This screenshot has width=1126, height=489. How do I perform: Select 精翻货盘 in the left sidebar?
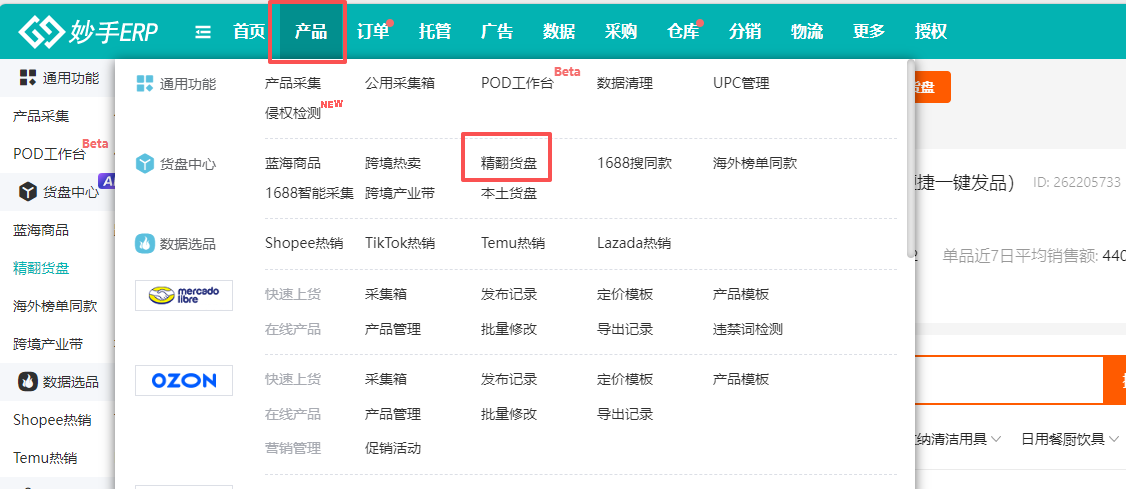coord(41,269)
